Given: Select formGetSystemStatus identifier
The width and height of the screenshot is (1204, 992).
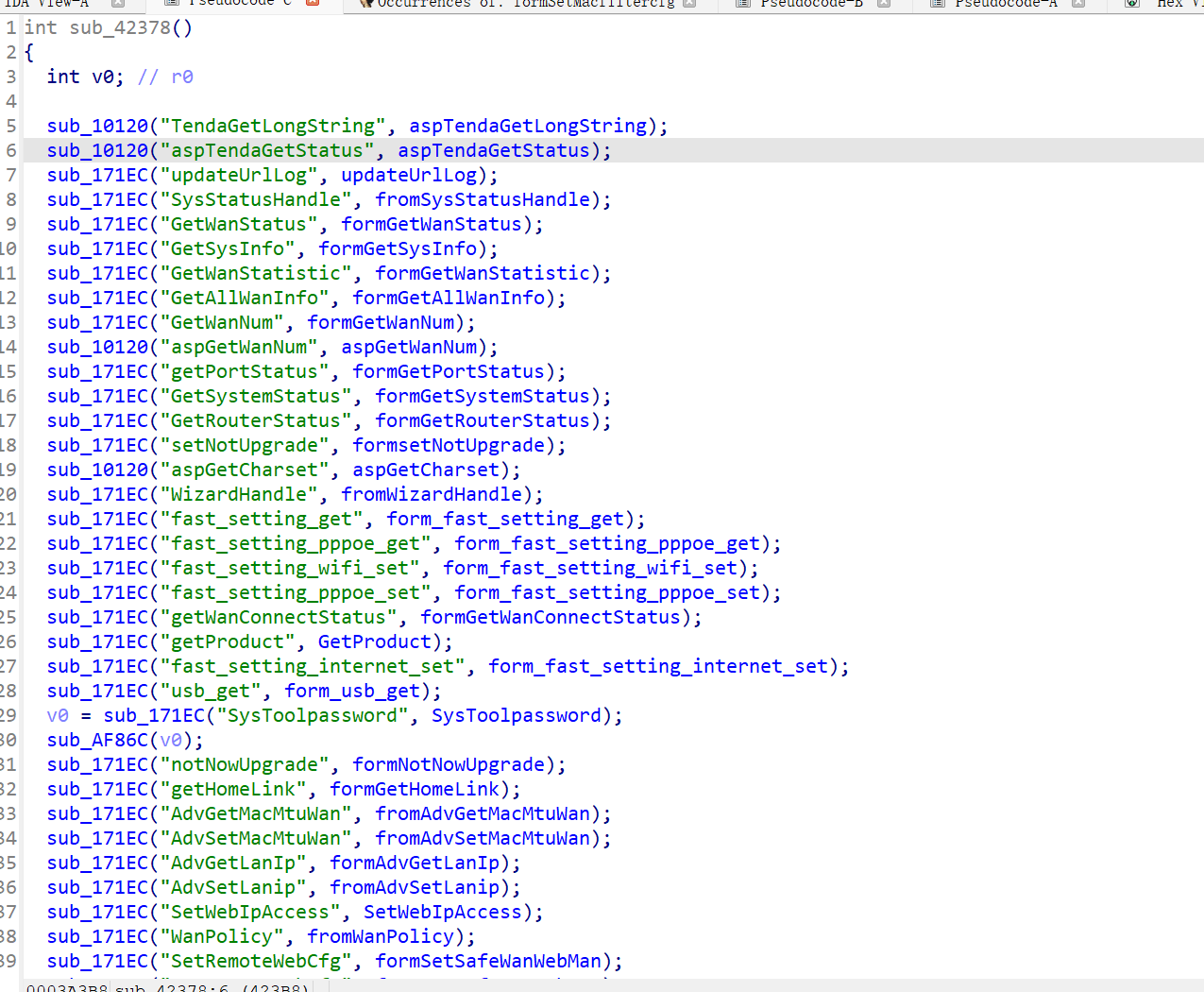Looking at the screenshot, I should pyautogui.click(x=483, y=396).
